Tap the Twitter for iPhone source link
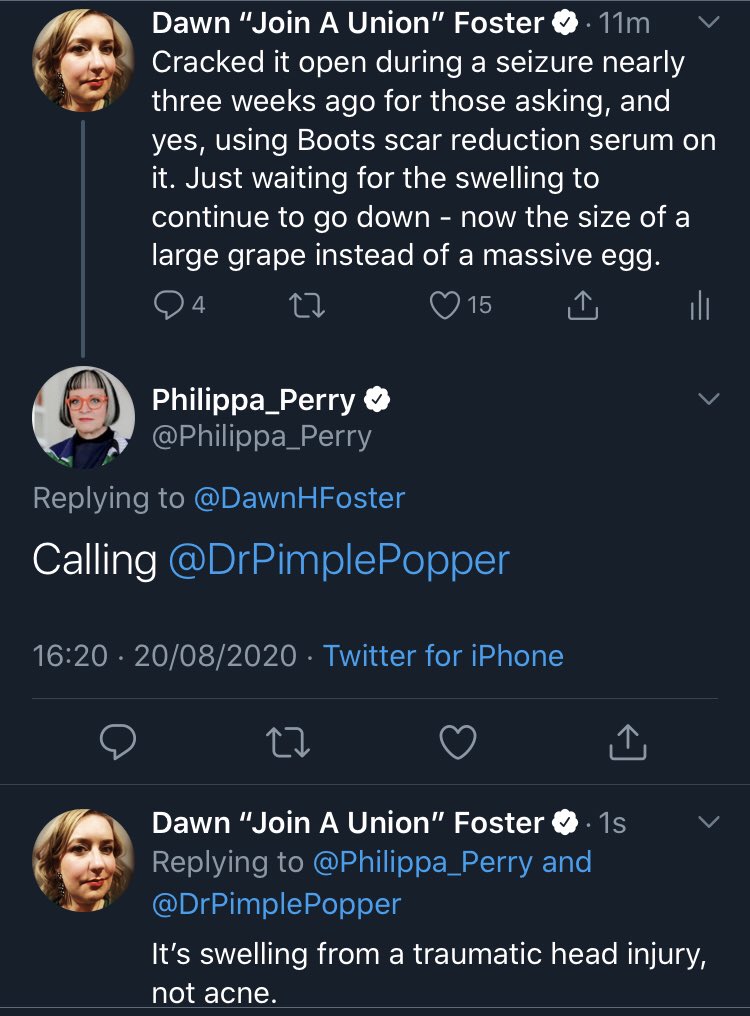Viewport: 750px width, 1016px height. (443, 656)
